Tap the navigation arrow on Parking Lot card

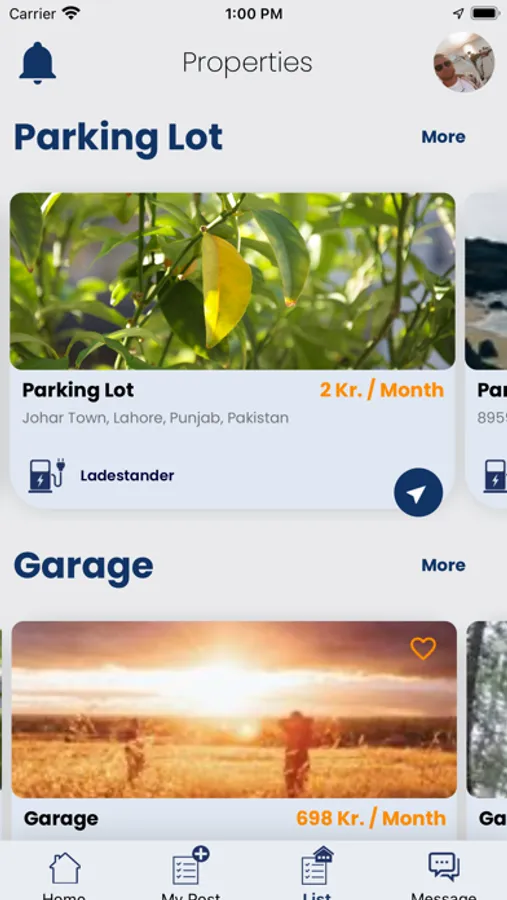point(418,492)
